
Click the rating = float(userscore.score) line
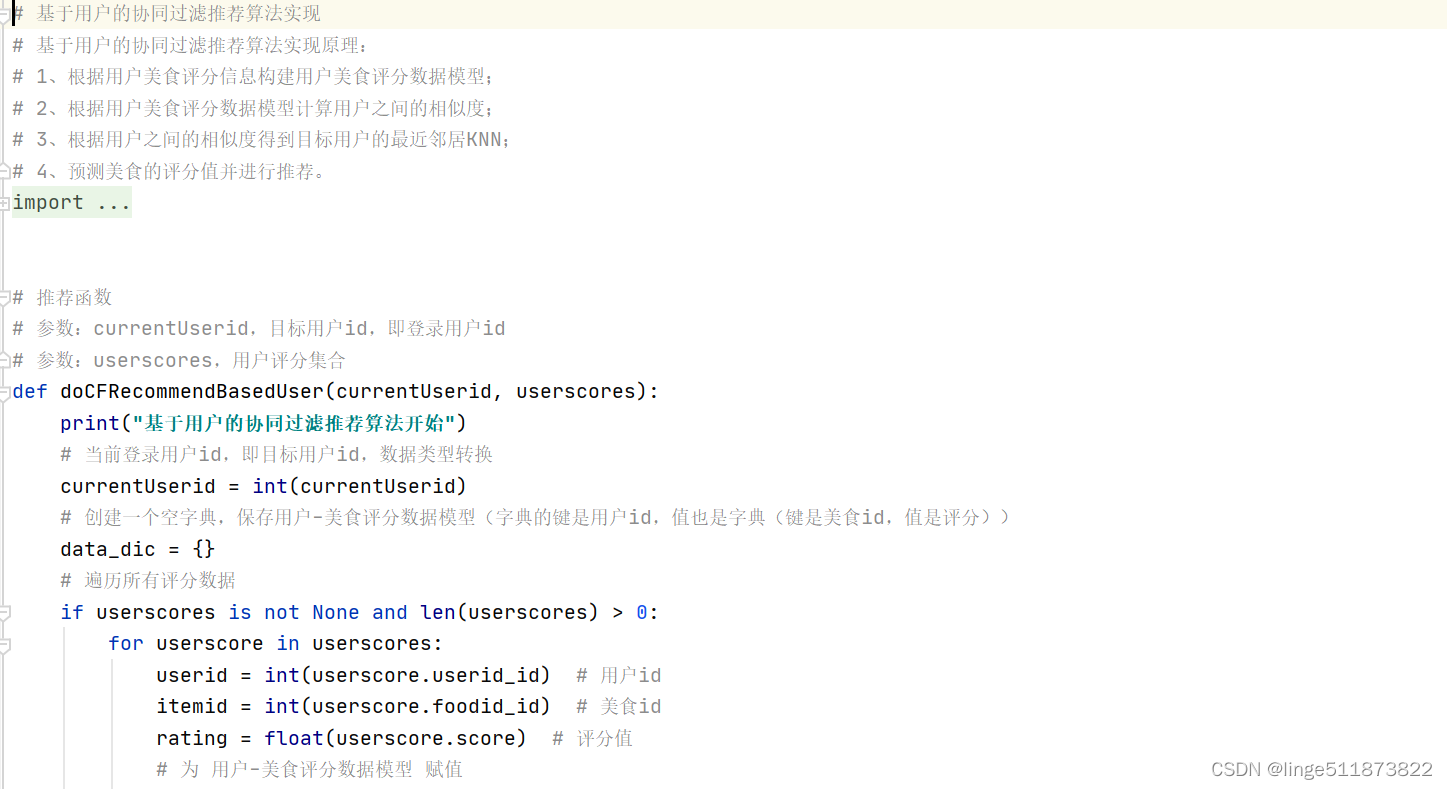coord(341,738)
